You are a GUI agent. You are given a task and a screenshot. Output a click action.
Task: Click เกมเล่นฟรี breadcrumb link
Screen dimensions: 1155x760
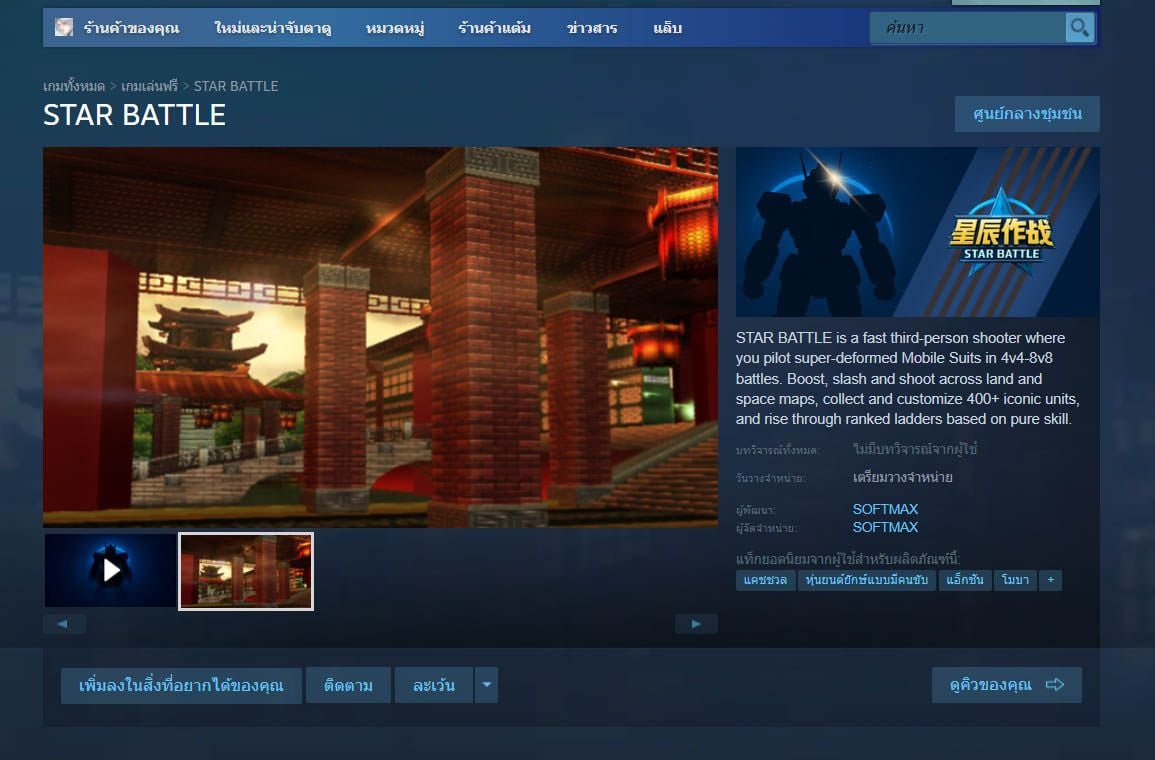click(x=150, y=86)
